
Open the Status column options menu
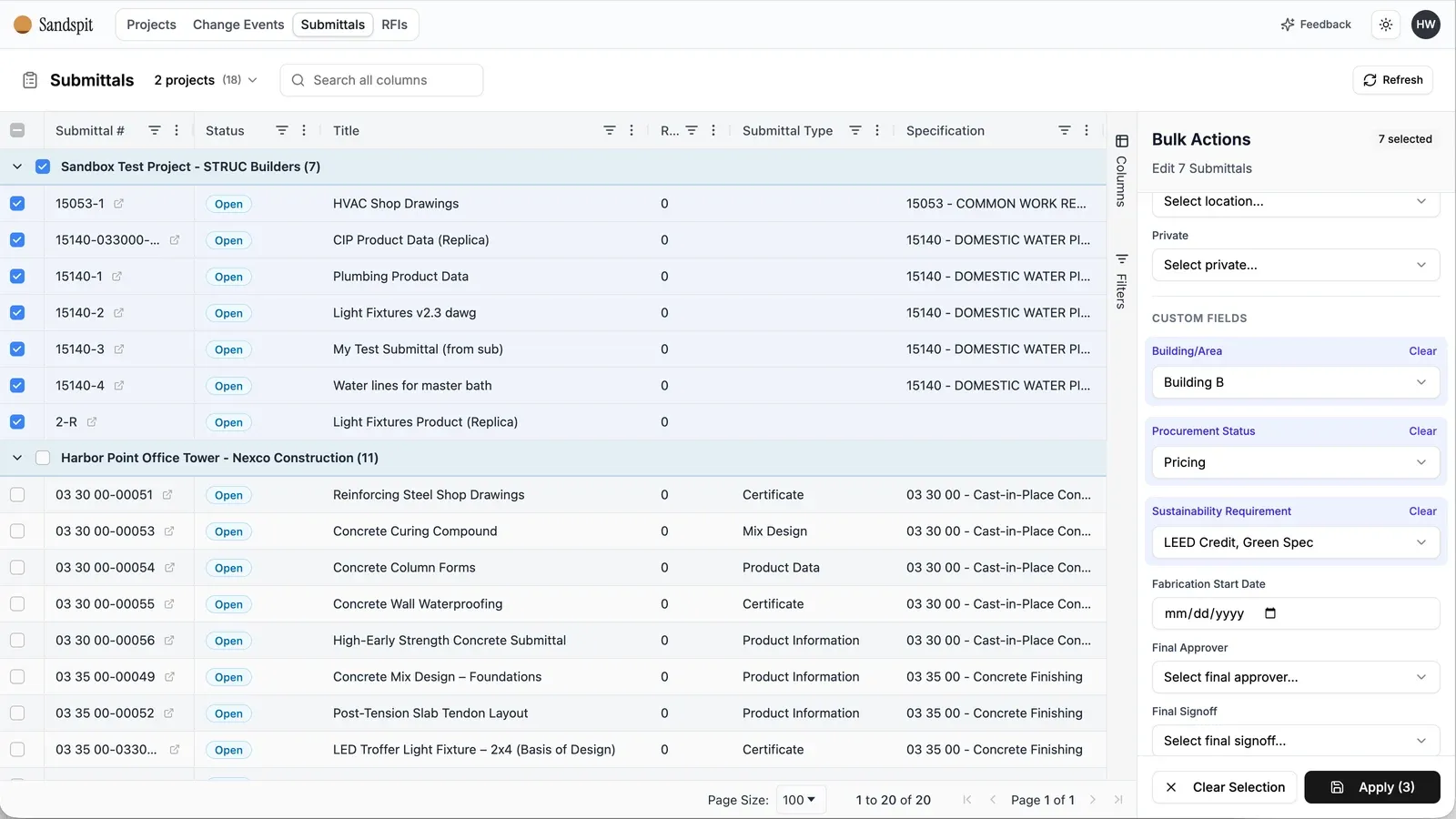point(304,131)
